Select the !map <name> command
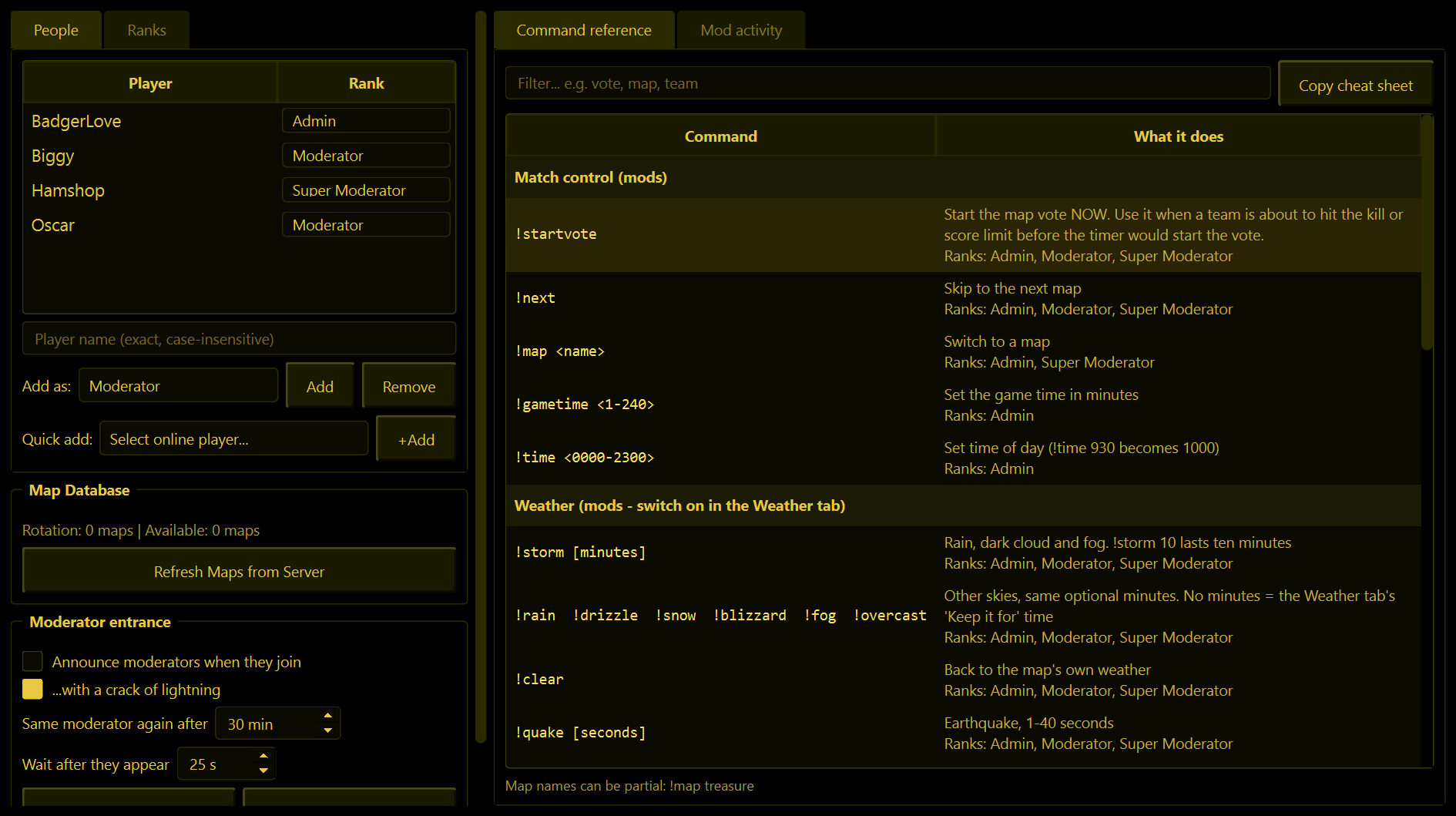1456x816 pixels. 560,351
